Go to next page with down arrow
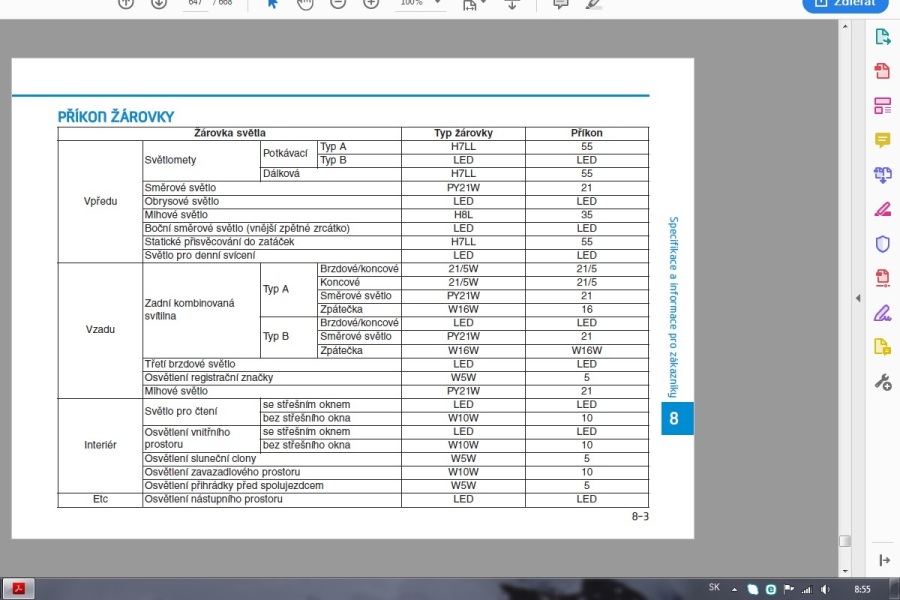900x600 pixels. [158, 3]
